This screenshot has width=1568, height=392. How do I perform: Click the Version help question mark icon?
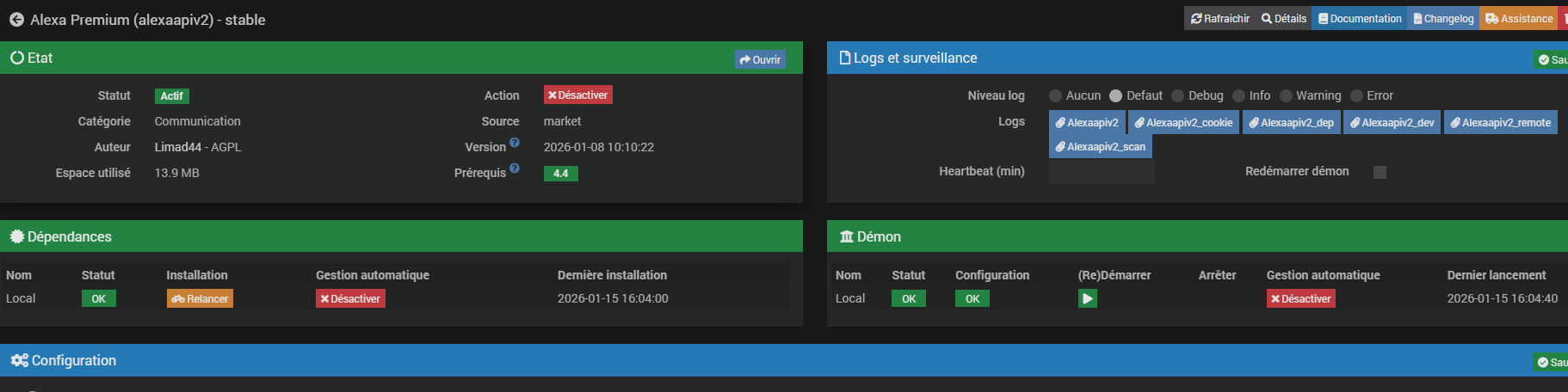click(515, 143)
